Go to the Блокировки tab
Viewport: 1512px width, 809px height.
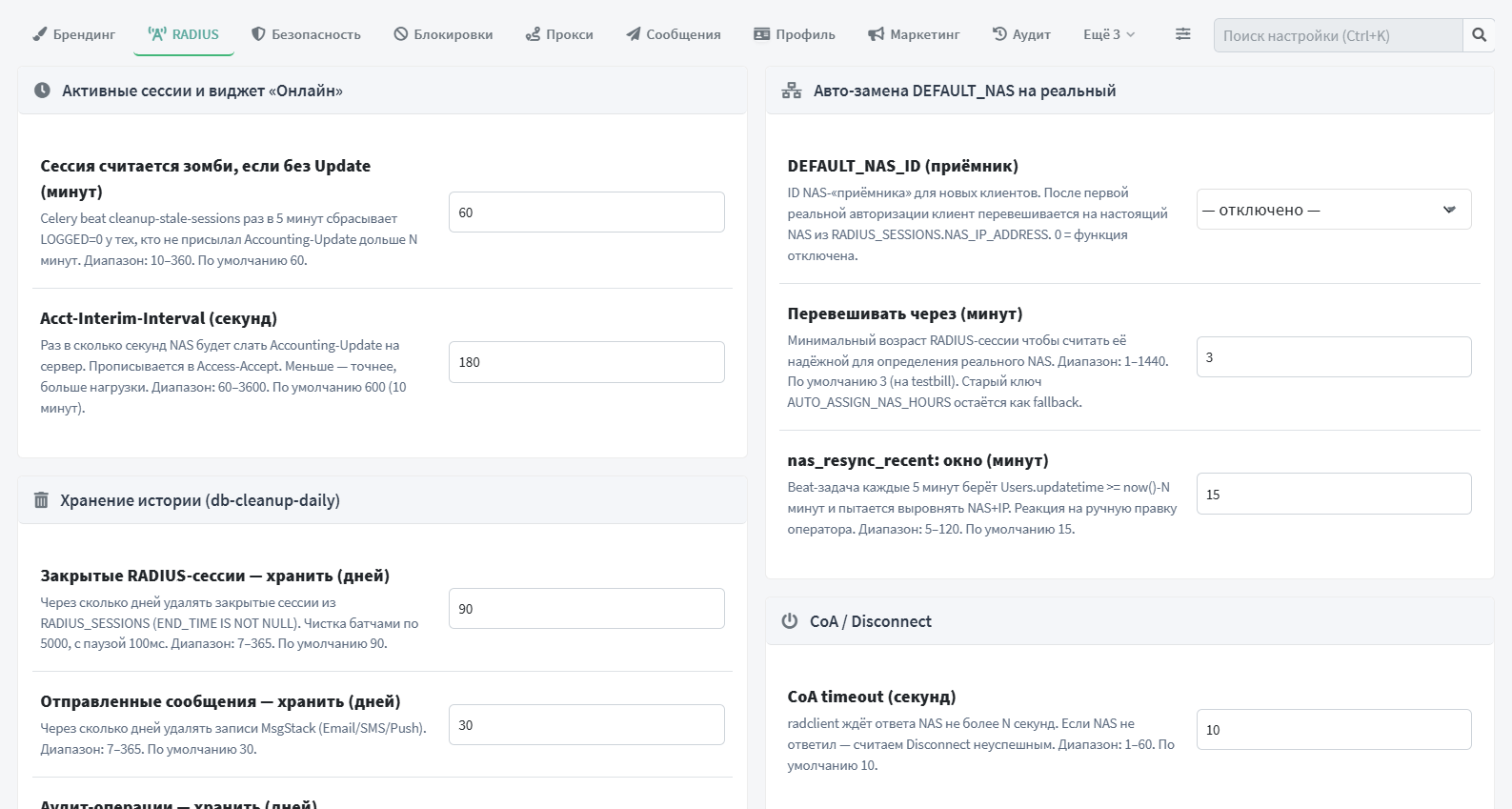click(443, 34)
